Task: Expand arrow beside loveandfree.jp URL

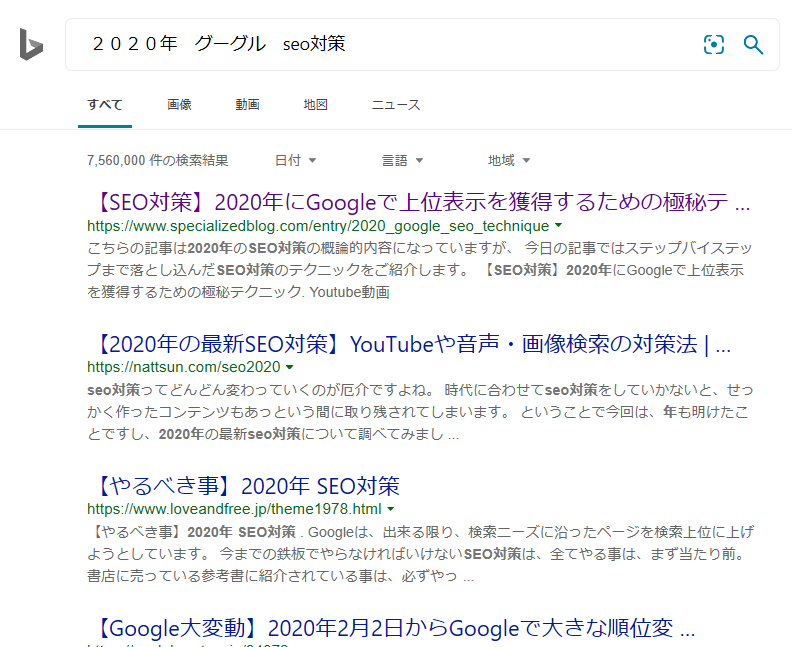Action: (390, 509)
